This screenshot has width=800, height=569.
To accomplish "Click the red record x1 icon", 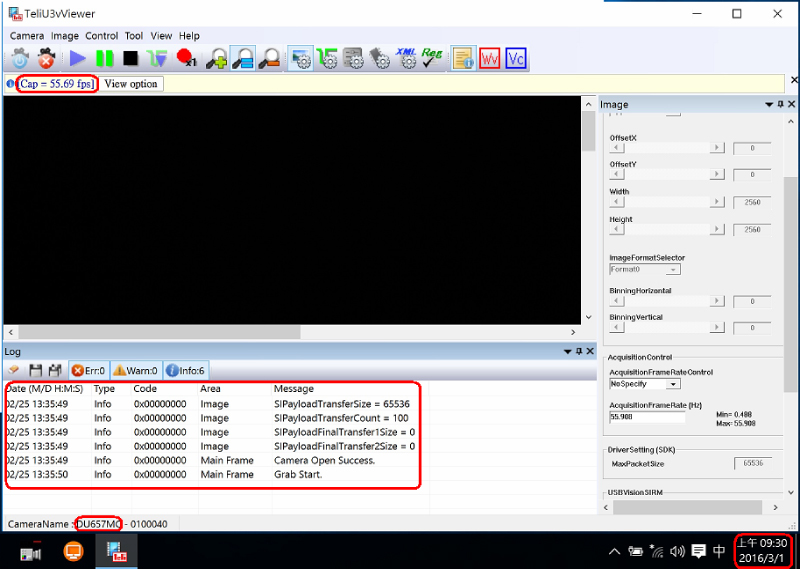I will click(186, 60).
